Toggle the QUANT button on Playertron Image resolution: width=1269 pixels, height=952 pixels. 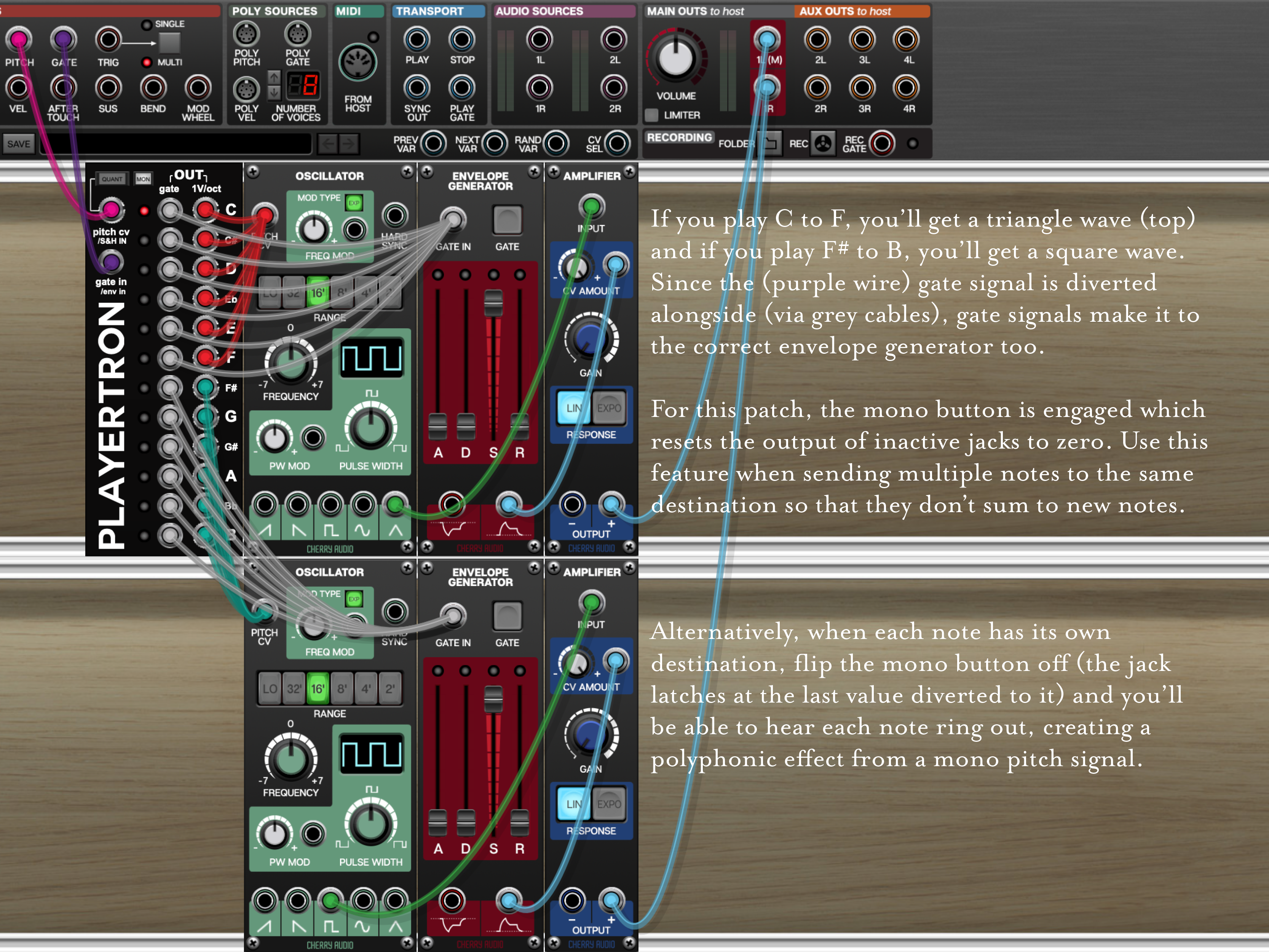tap(112, 179)
